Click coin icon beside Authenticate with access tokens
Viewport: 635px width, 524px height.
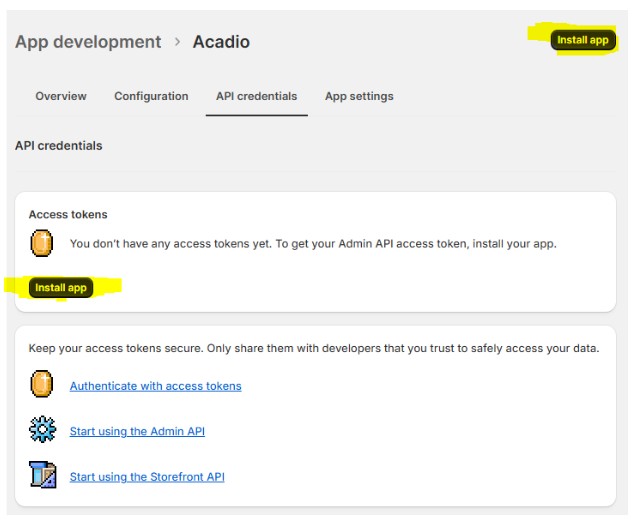tap(42, 383)
